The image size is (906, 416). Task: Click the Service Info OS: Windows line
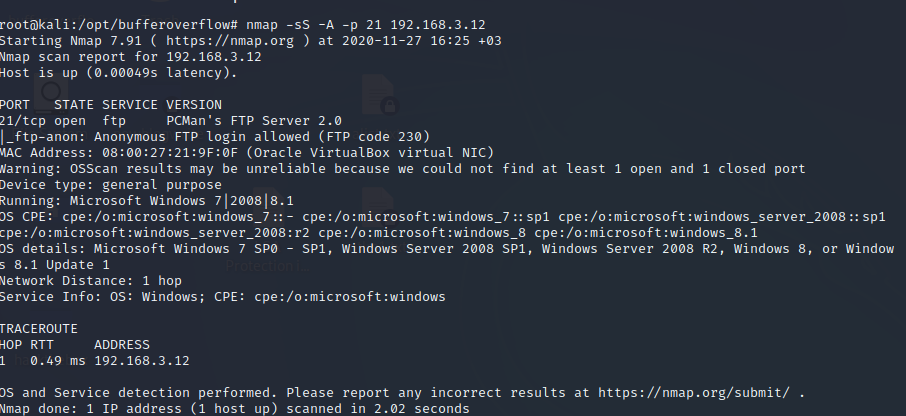pyautogui.click(x=222, y=297)
